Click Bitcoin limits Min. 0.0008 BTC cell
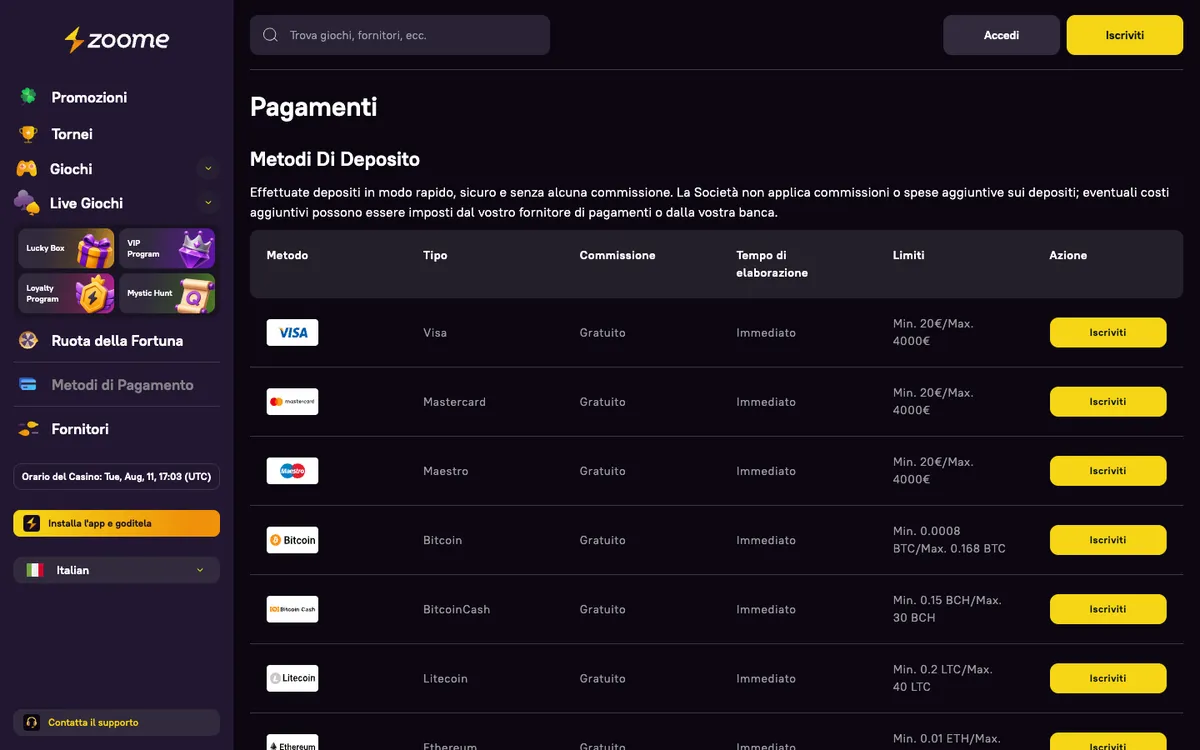1200x750 pixels. click(949, 540)
